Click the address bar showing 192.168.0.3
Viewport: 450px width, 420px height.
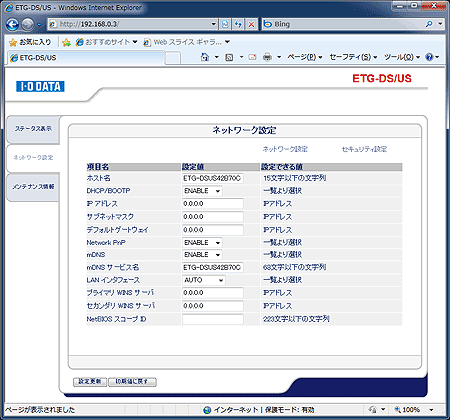(x=129, y=24)
